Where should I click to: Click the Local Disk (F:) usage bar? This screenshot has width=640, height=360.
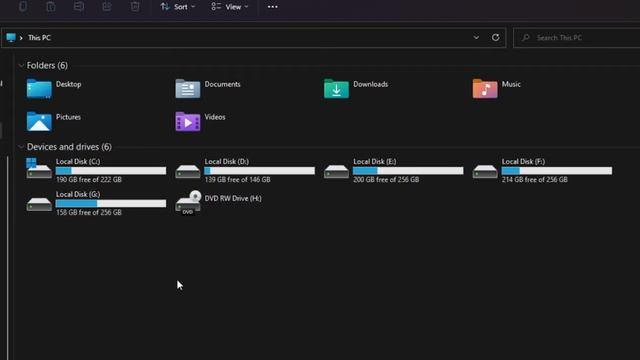tap(557, 171)
